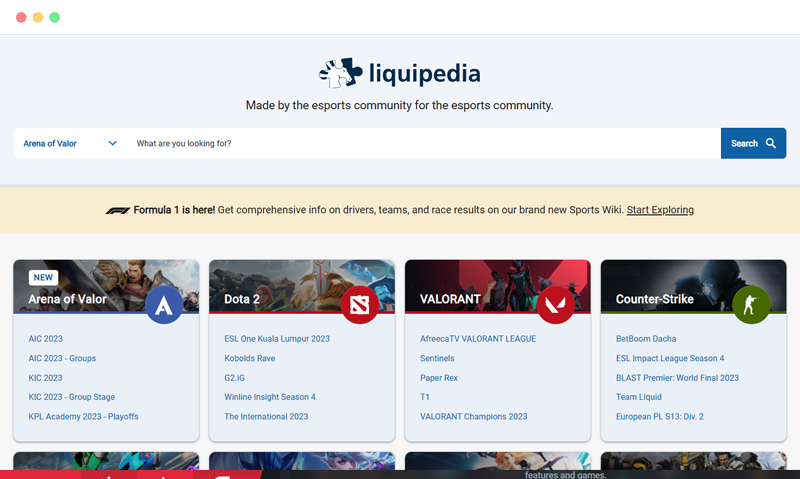Viewport: 800px width, 479px height.
Task: Open European PL S13: Div. 2 link
Action: pyautogui.click(x=660, y=416)
